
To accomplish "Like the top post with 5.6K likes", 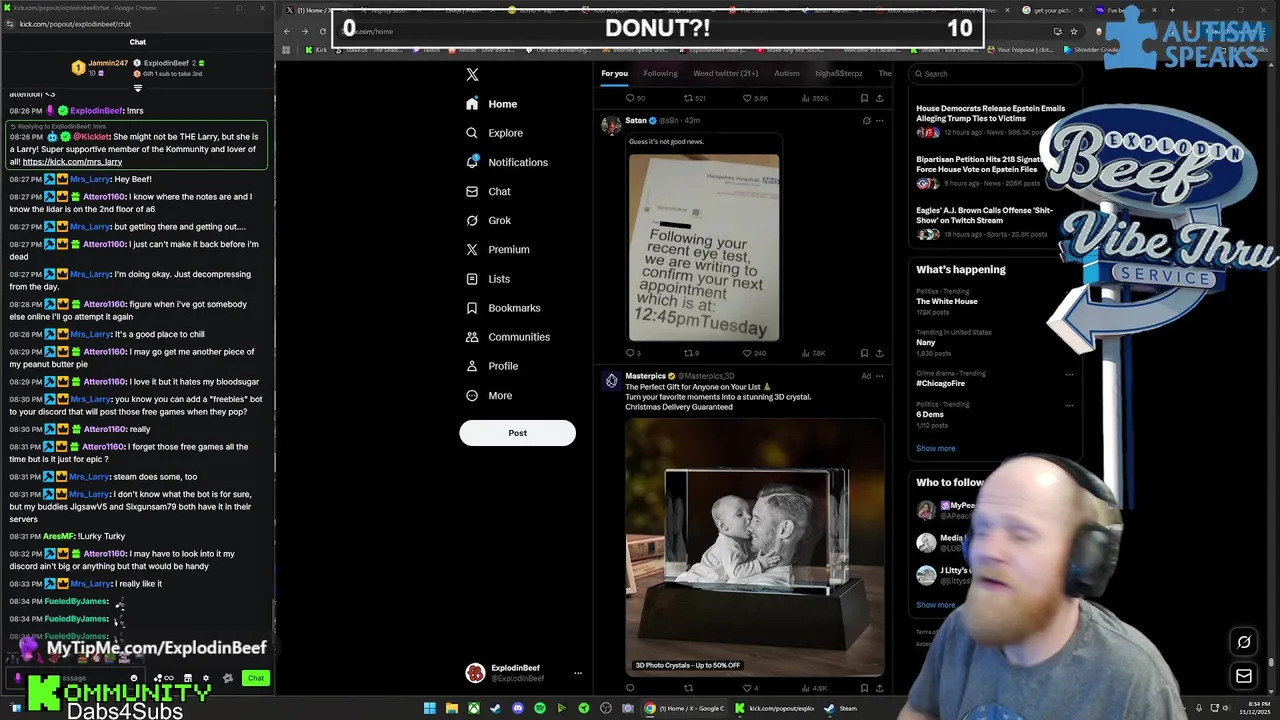I will [x=747, y=98].
